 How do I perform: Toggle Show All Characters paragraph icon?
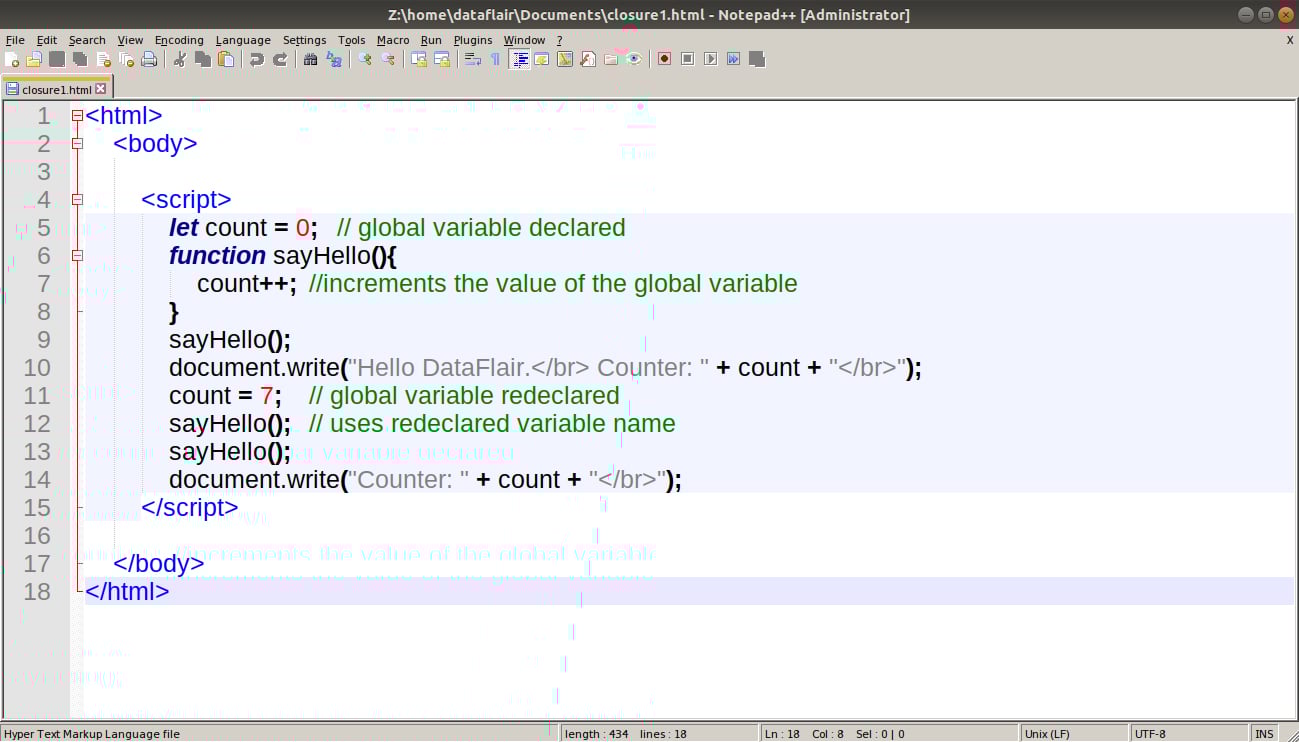494,59
